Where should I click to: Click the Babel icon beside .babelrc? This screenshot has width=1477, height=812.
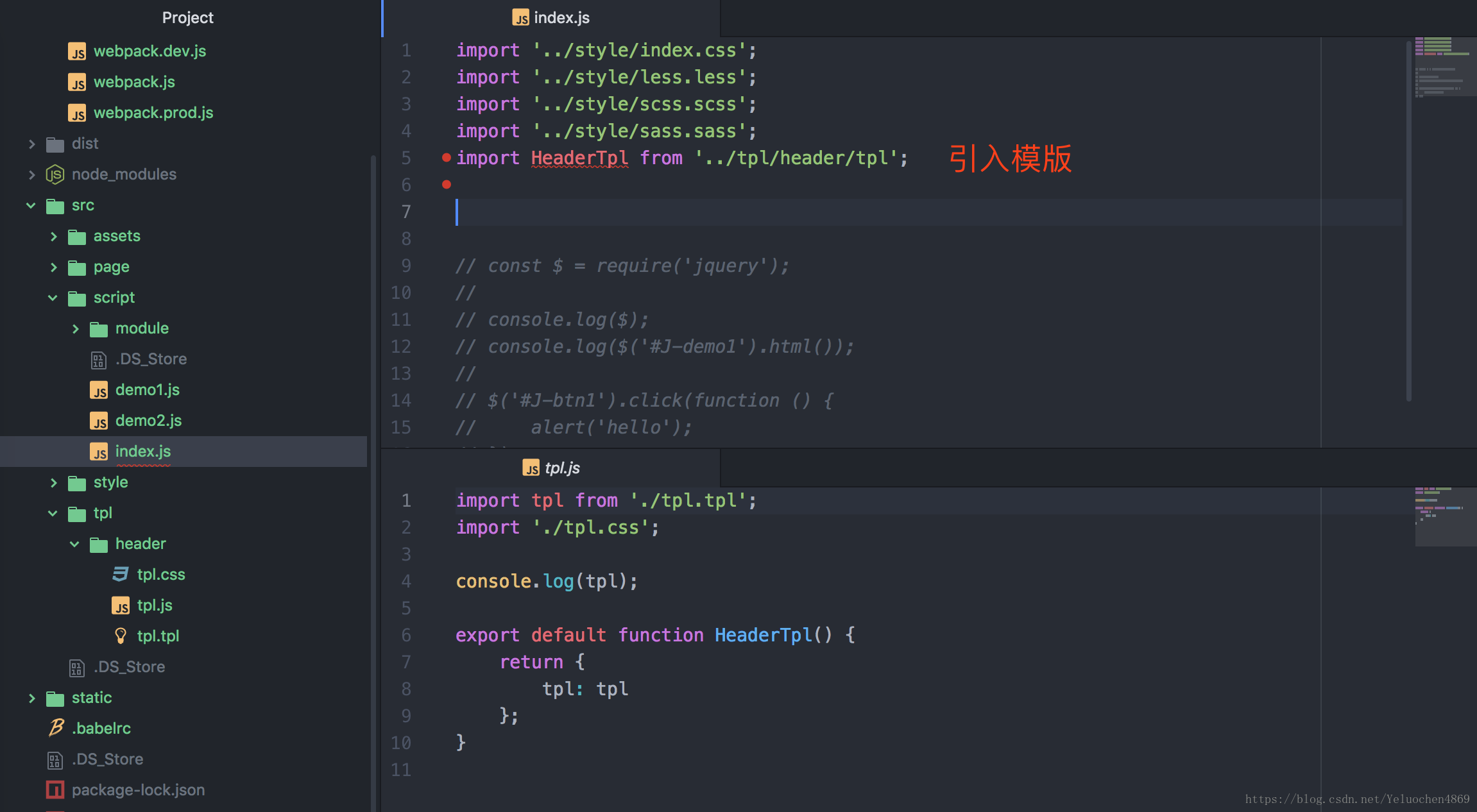click(x=56, y=728)
